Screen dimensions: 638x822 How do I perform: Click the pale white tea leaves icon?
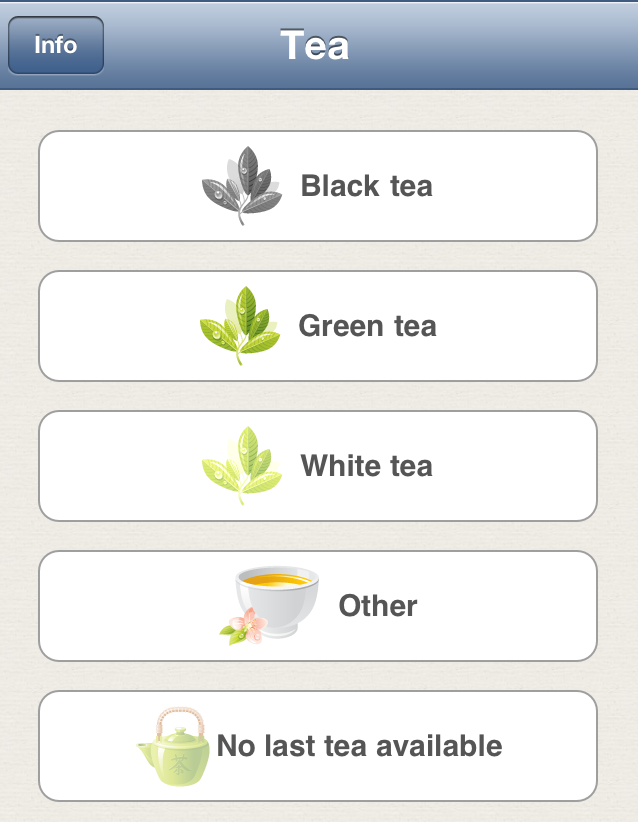point(242,466)
